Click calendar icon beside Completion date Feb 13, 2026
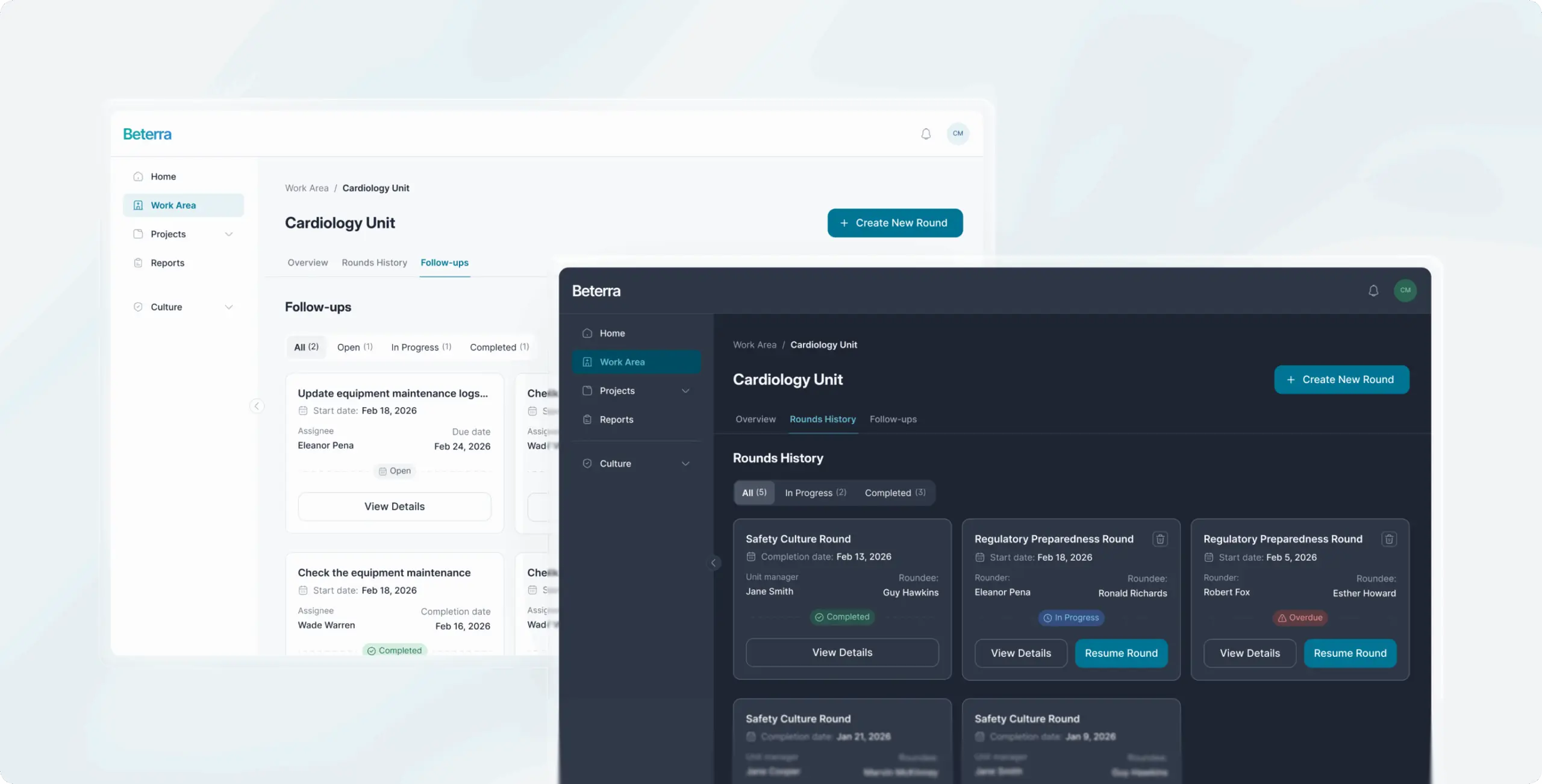Screen dimensions: 1542x784 751,557
